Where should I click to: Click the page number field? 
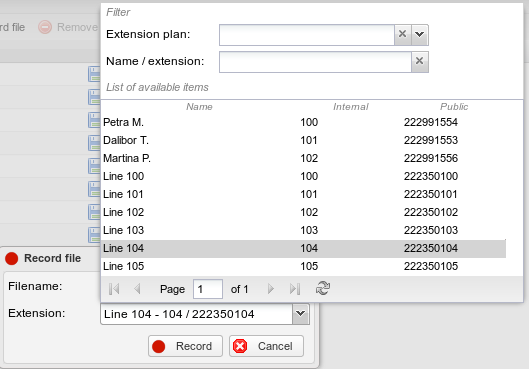pyautogui.click(x=207, y=289)
